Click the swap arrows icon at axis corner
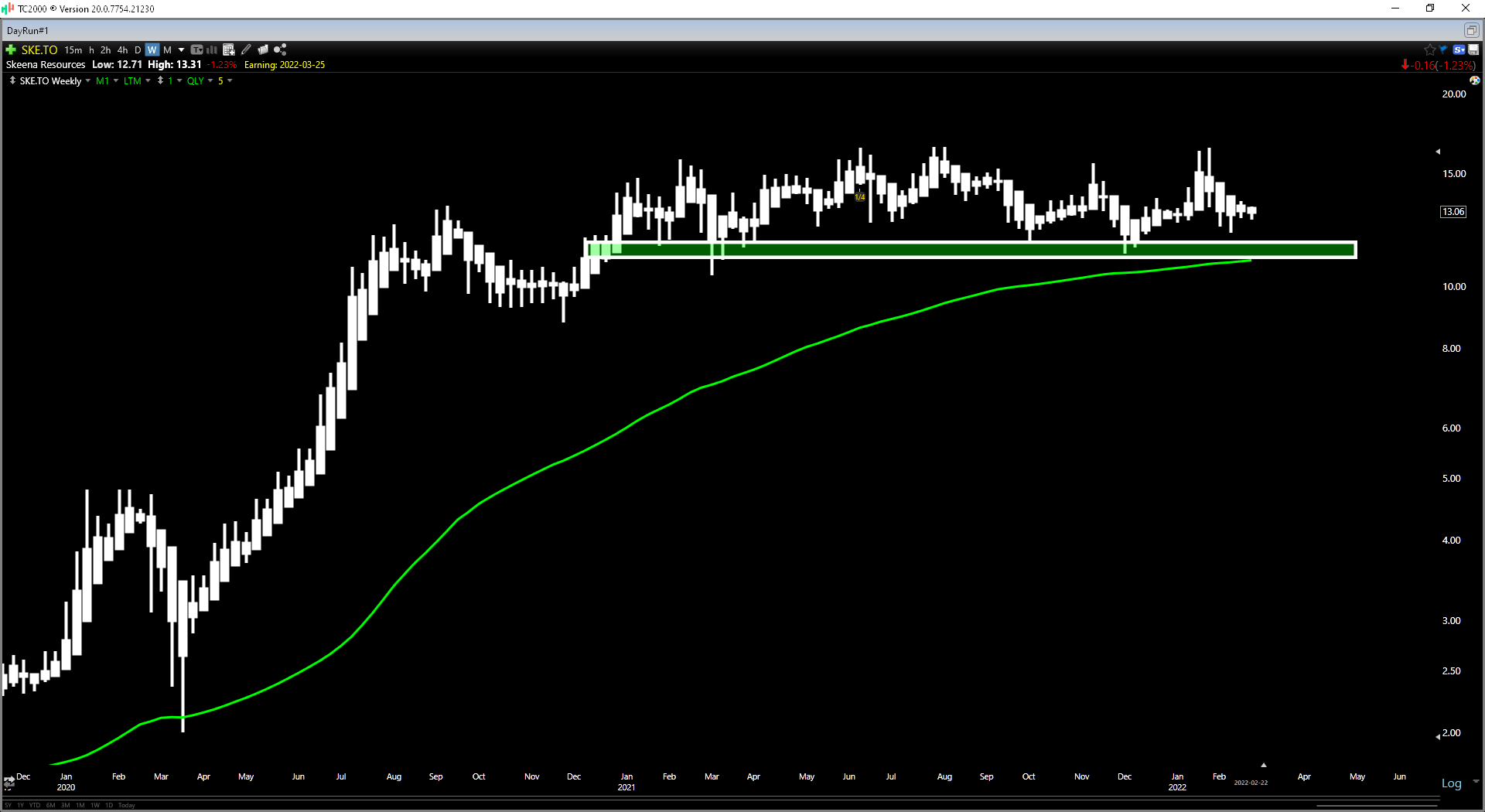Viewport: 1485px width, 812px height. [x=9, y=782]
